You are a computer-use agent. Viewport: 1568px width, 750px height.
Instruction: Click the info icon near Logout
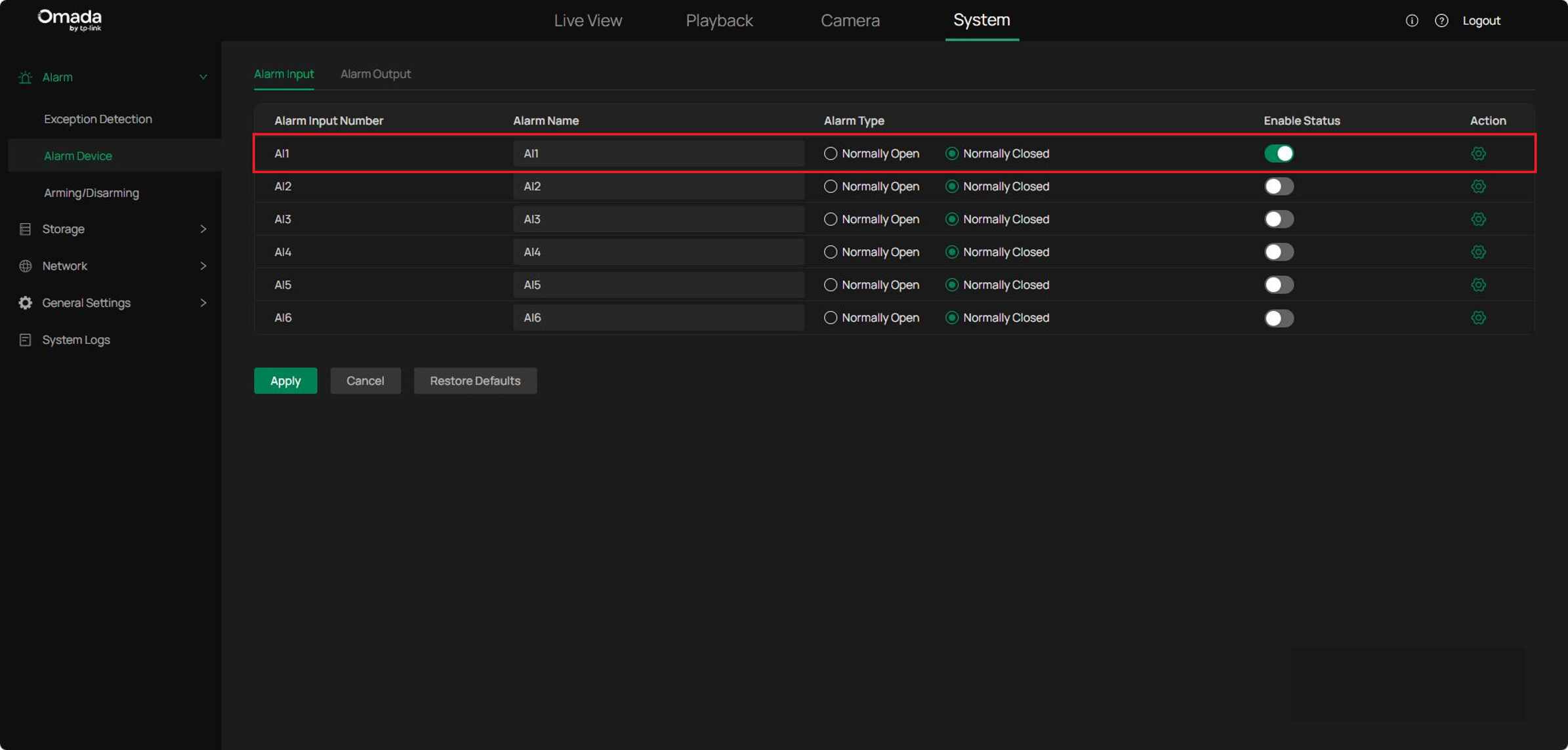[x=1412, y=20]
